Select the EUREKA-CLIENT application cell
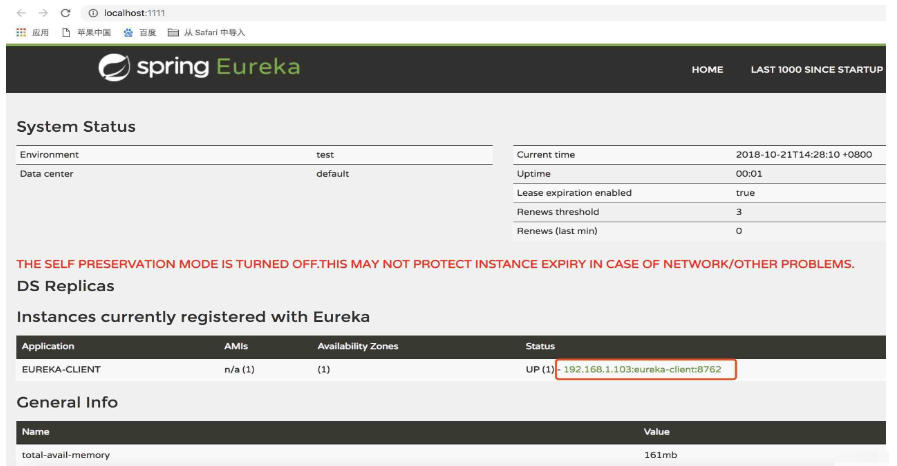897x466 pixels. pyautogui.click(x=61, y=369)
